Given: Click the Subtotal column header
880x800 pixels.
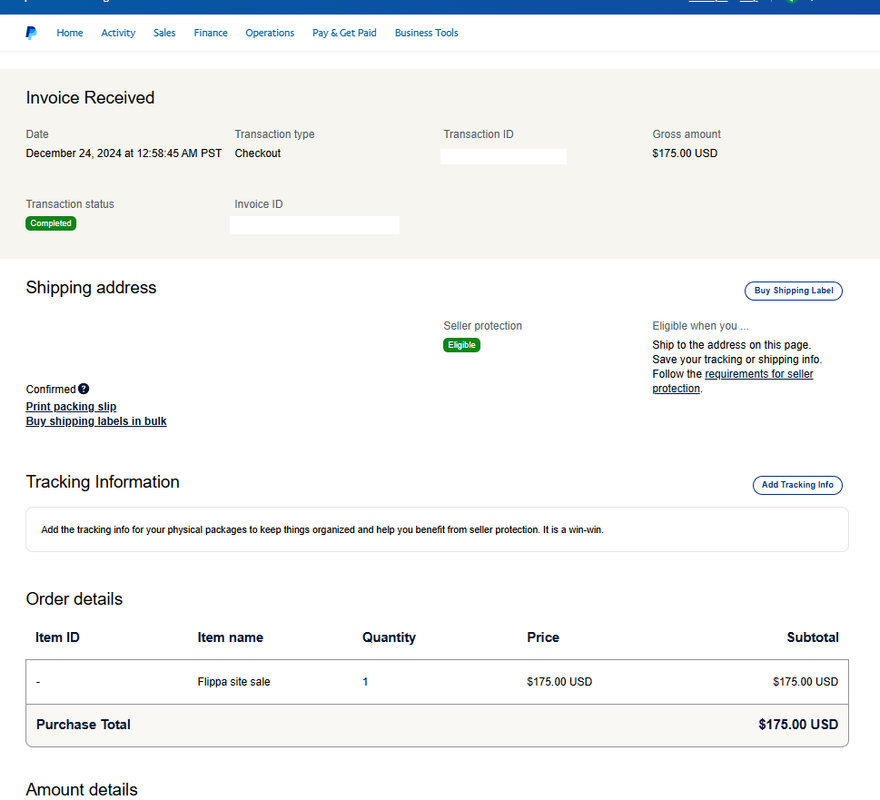Looking at the screenshot, I should click(x=813, y=638).
